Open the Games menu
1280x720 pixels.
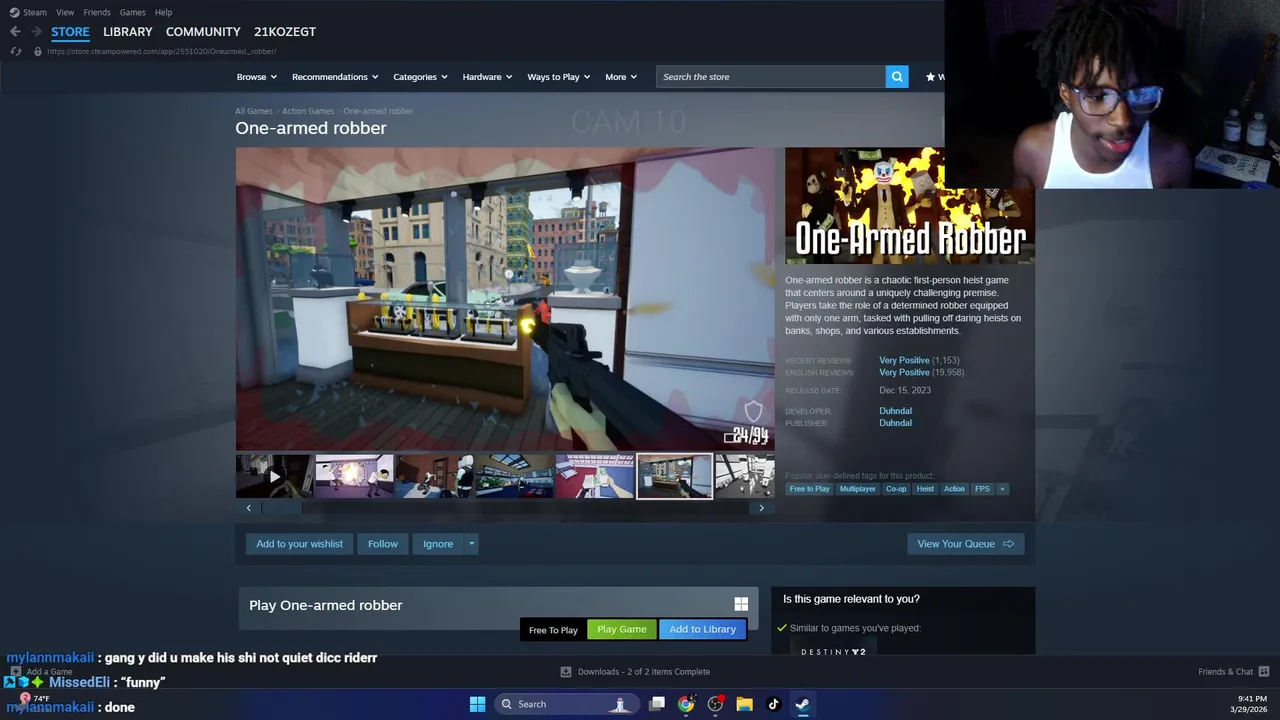pos(132,12)
